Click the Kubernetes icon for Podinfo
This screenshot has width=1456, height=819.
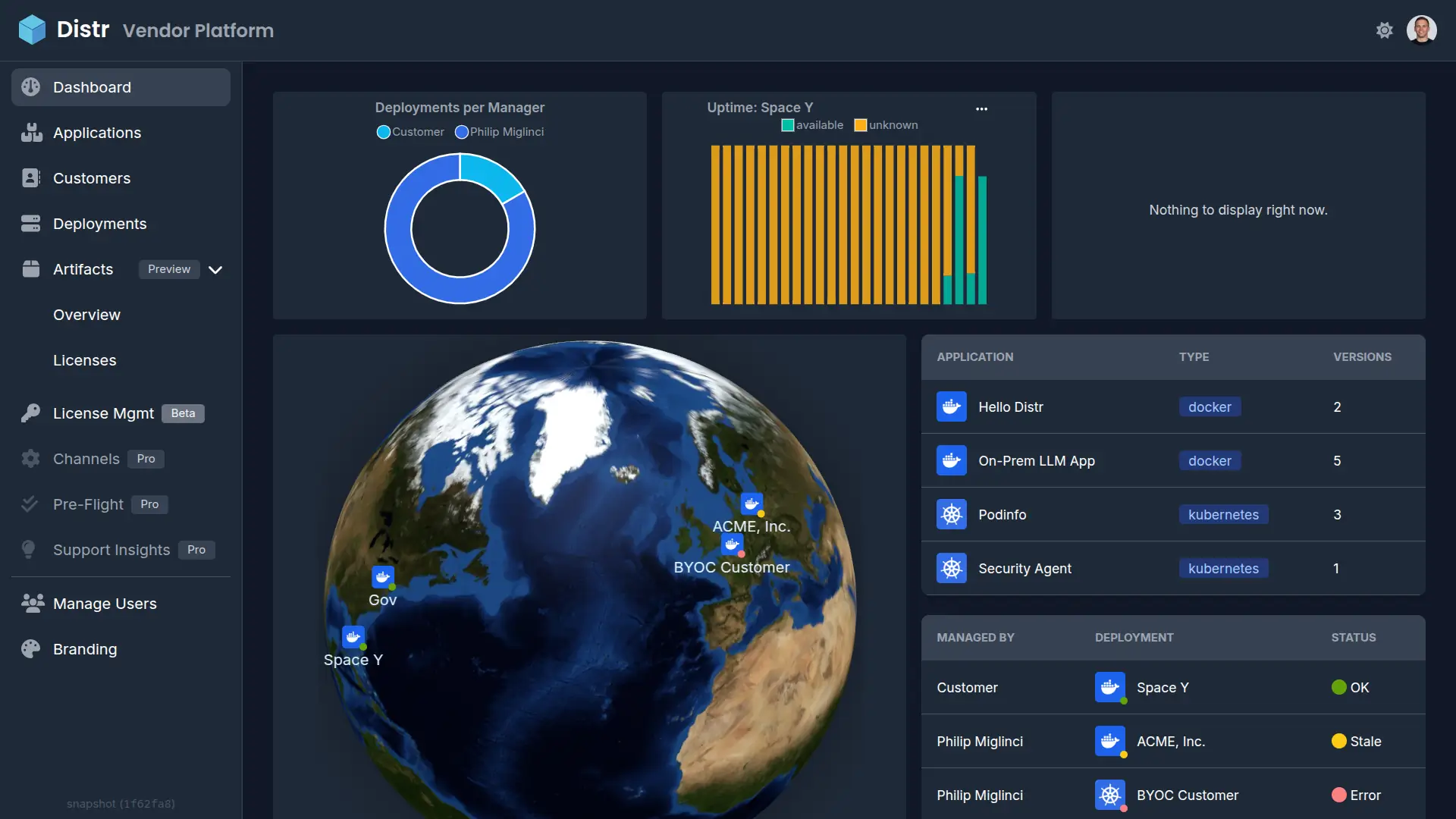pos(950,514)
